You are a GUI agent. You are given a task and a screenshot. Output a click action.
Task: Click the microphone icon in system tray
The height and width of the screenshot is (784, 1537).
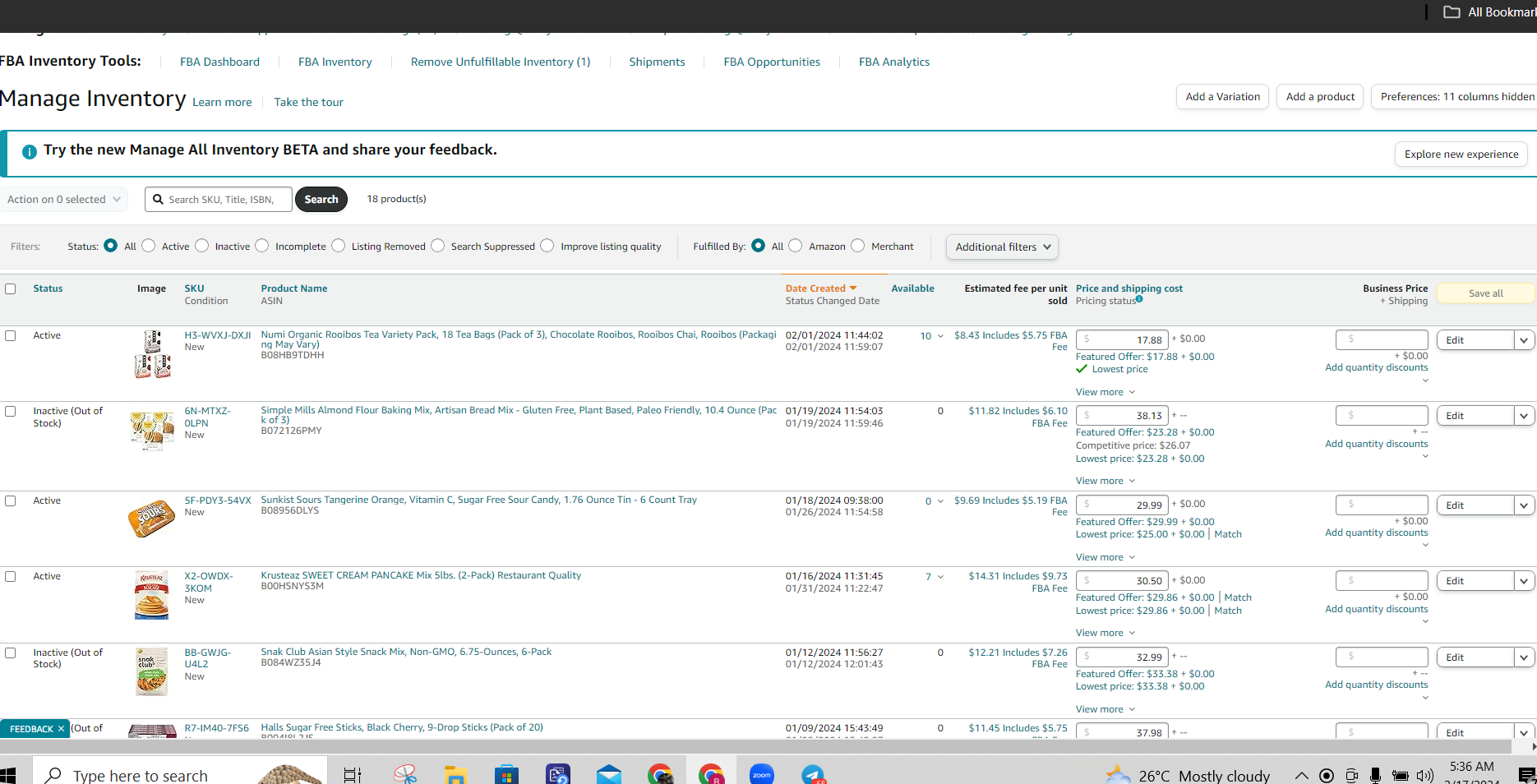click(x=1375, y=775)
